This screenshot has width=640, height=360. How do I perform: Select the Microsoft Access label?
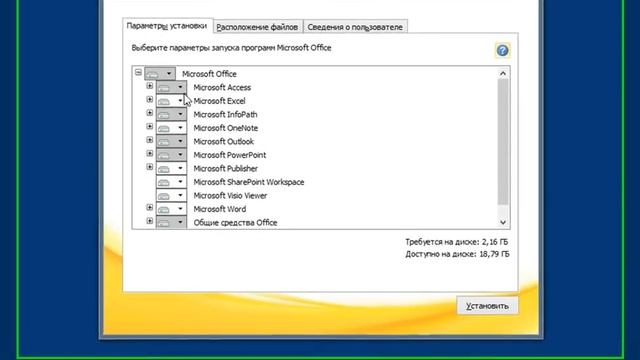pos(222,87)
